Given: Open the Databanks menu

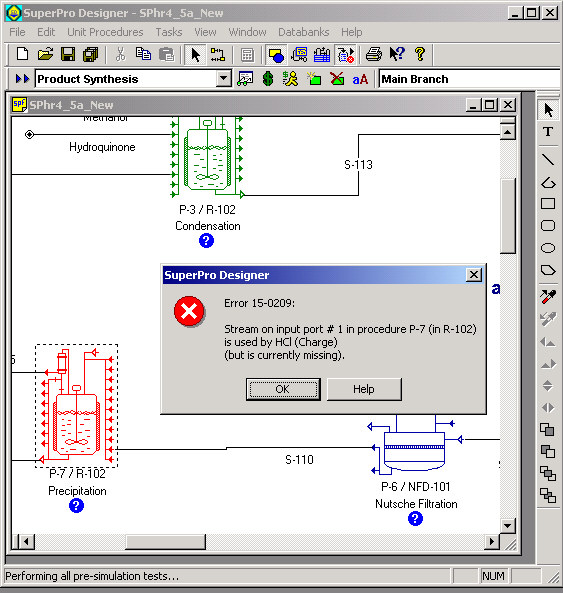Looking at the screenshot, I should click(x=304, y=32).
